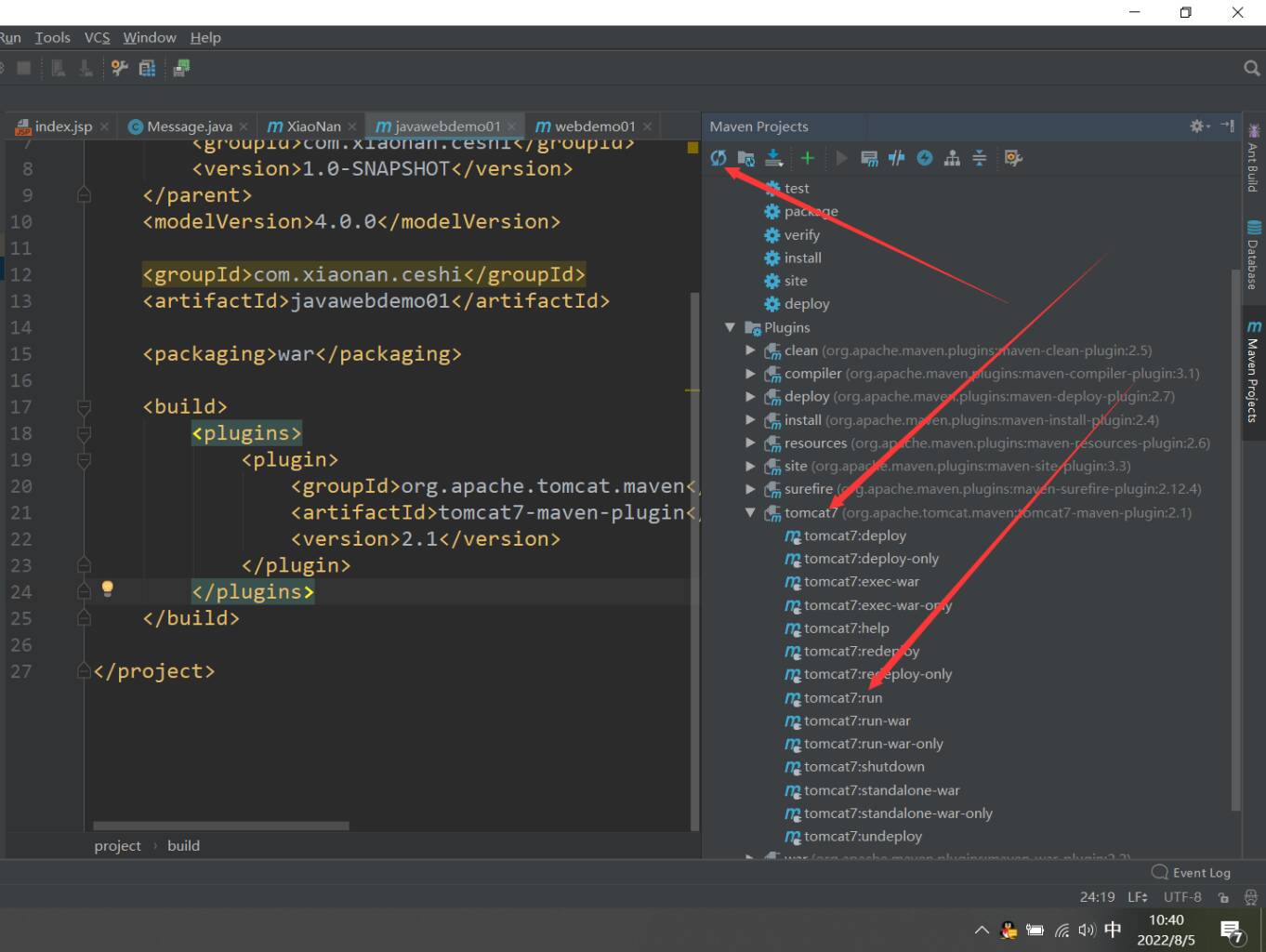
Task: Toggle read-only lock icon in status bar
Action: (x=1223, y=897)
